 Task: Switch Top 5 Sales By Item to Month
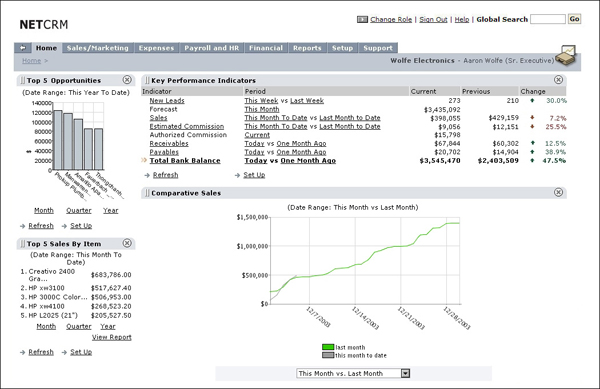[x=46, y=326]
